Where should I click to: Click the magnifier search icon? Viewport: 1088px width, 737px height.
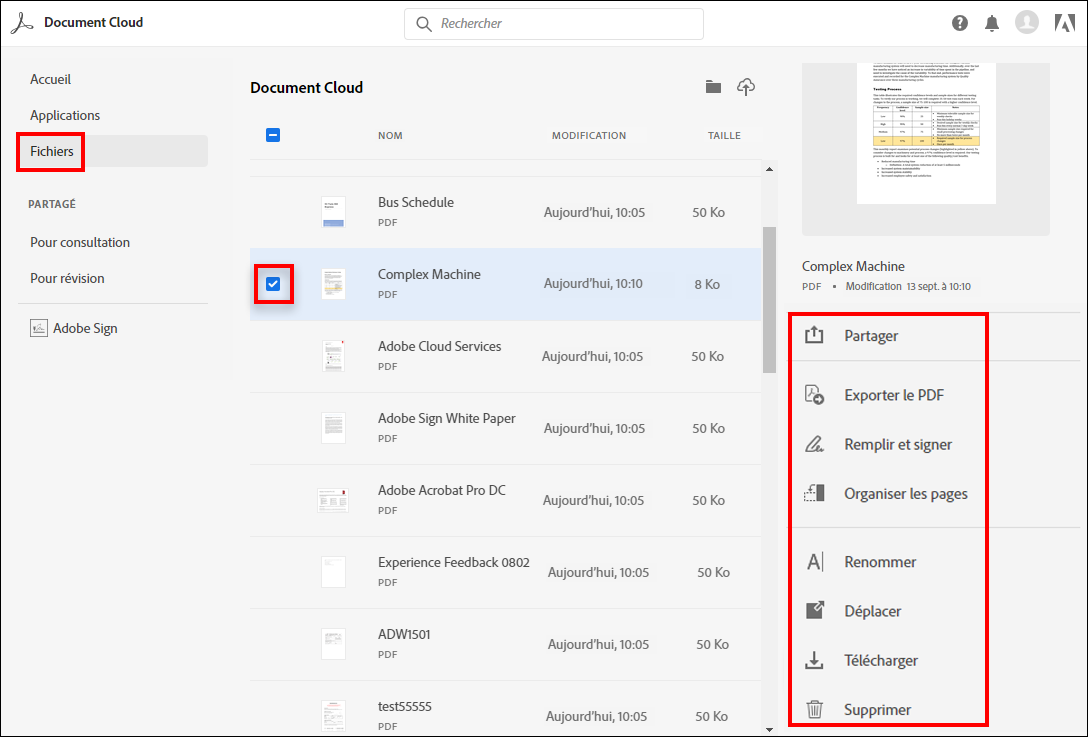[423, 24]
